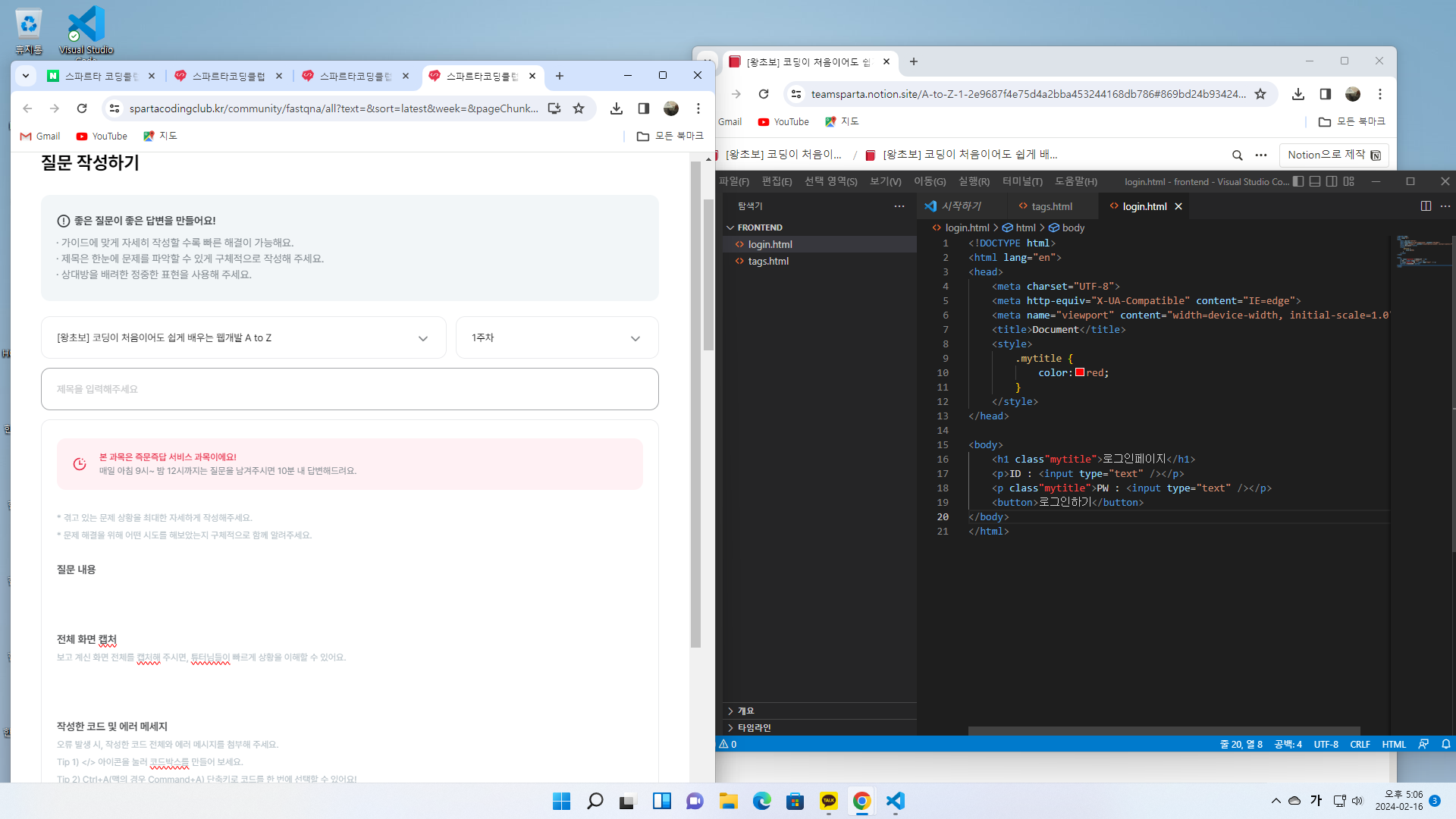Bookmark the Notion page with the star
Image resolution: width=1456 pixels, height=819 pixels.
coord(1260,94)
